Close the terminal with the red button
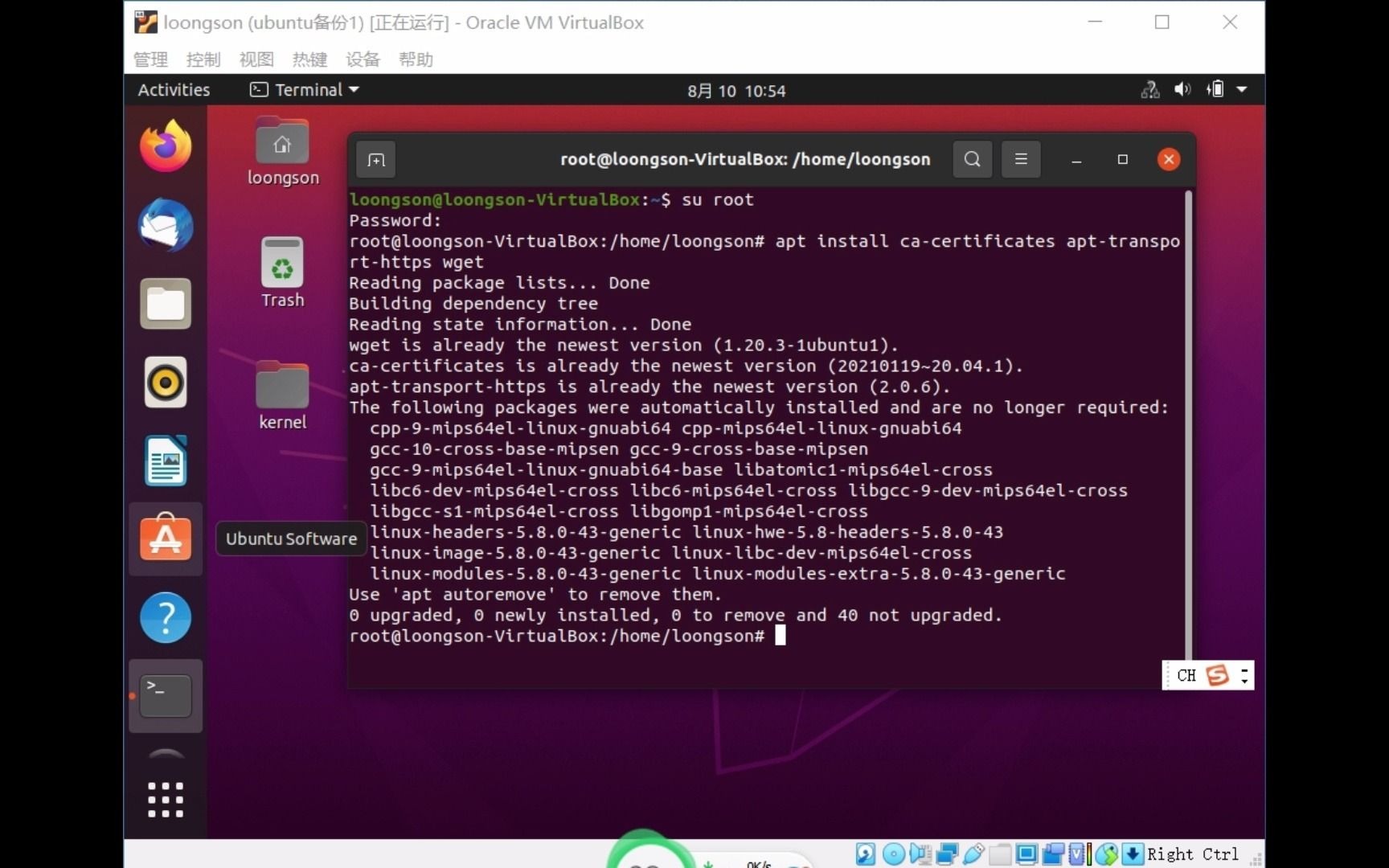 (1169, 159)
